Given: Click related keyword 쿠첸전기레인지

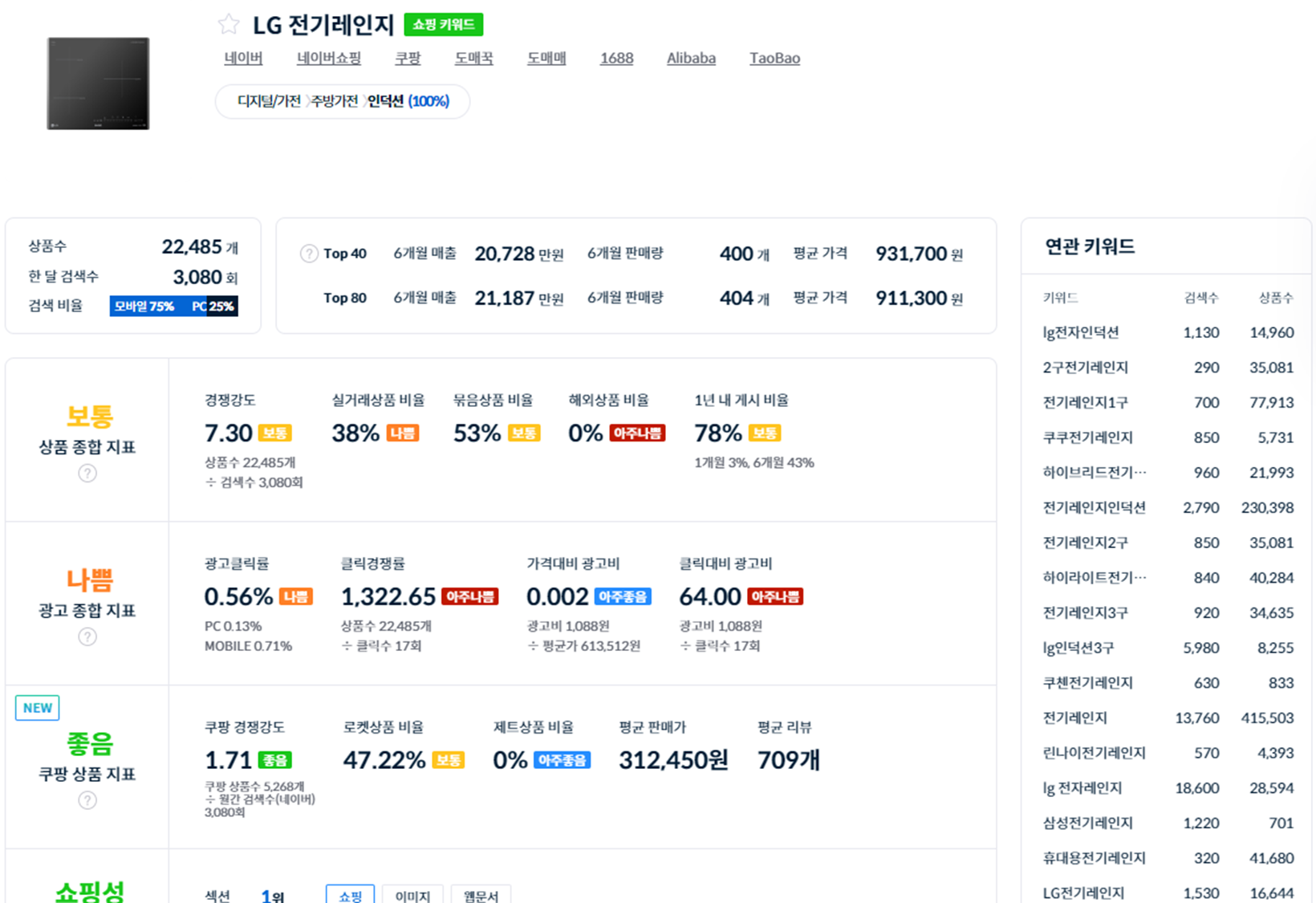Looking at the screenshot, I should click(1088, 683).
